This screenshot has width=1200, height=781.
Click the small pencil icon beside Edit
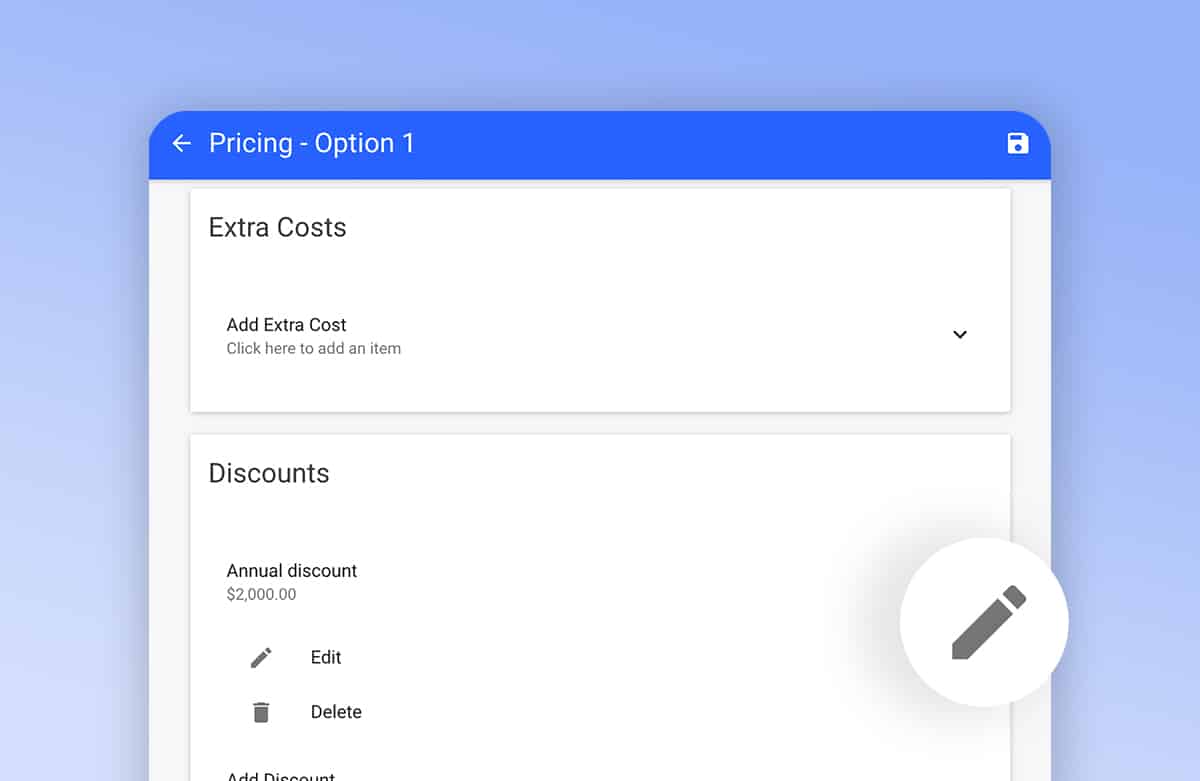point(261,657)
